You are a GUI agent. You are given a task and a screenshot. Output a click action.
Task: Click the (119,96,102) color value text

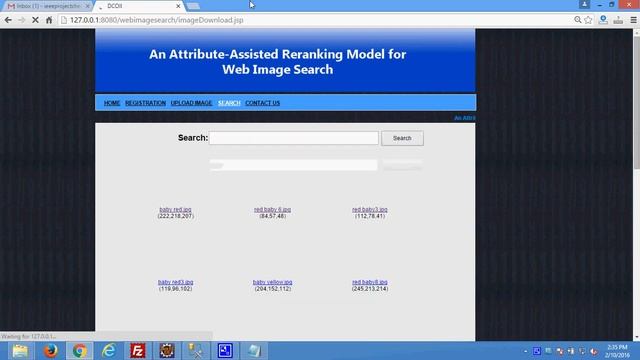coord(176,289)
